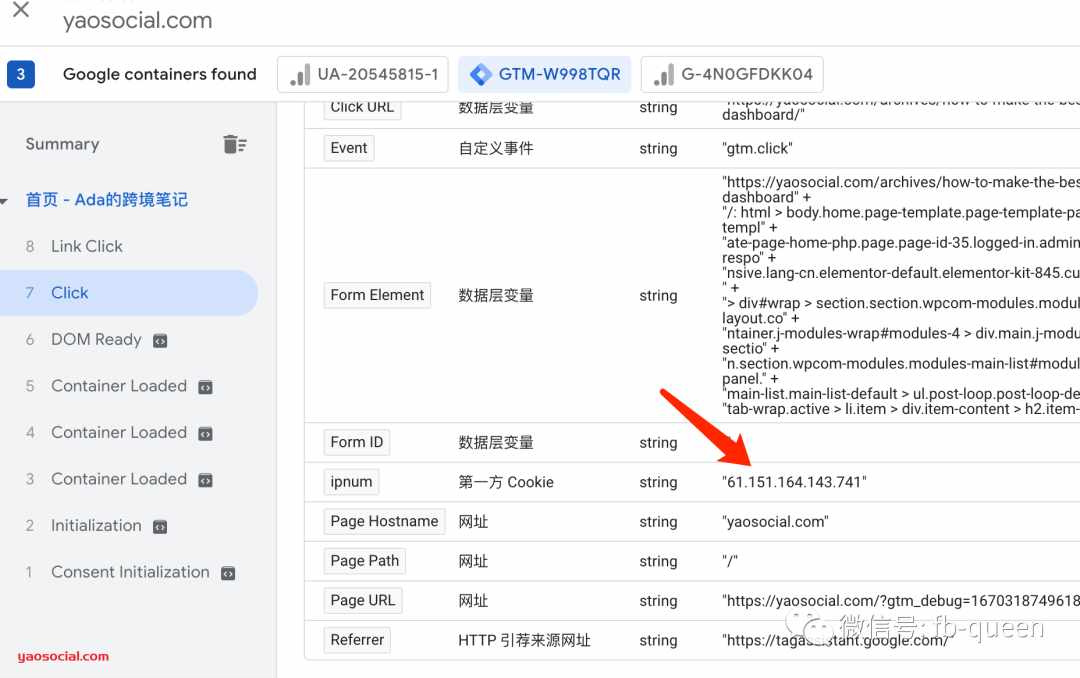1080x678 pixels.
Task: Click the ipnum variable chip
Action: (x=351, y=482)
